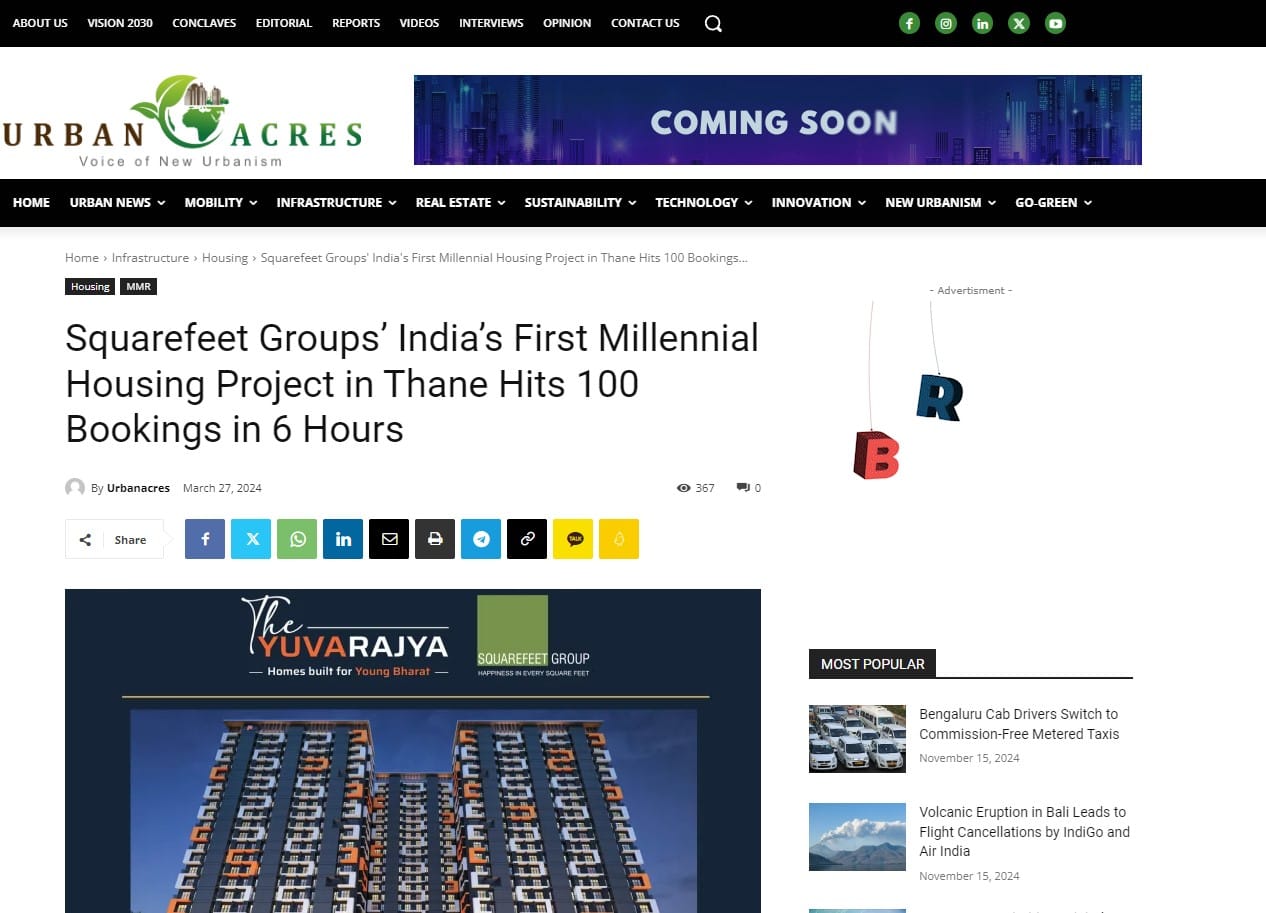This screenshot has width=1266, height=913.
Task: Expand the Go-Green dropdown menu
Action: (1053, 202)
